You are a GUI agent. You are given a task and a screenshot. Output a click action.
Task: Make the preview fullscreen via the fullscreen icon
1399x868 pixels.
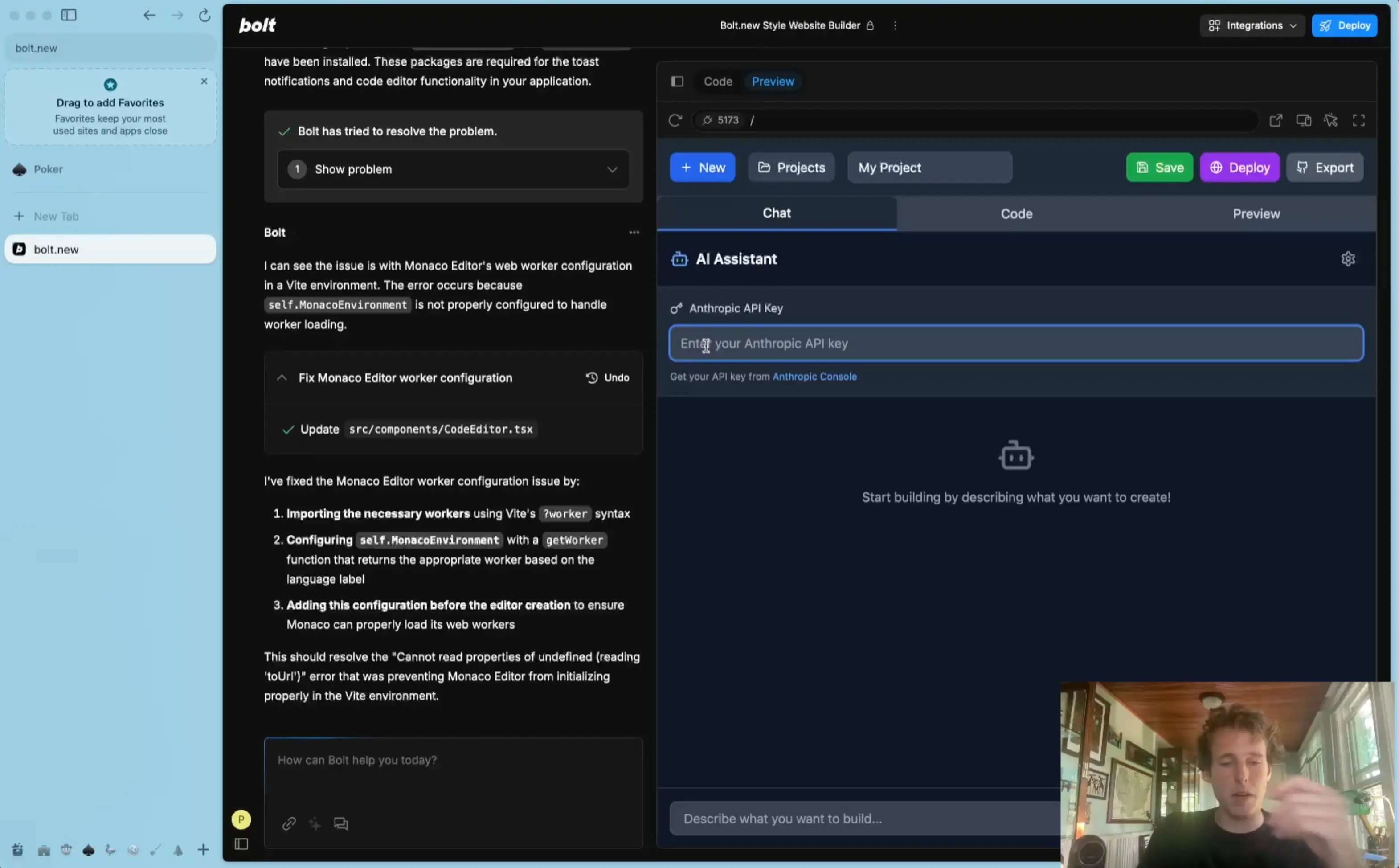tap(1358, 120)
